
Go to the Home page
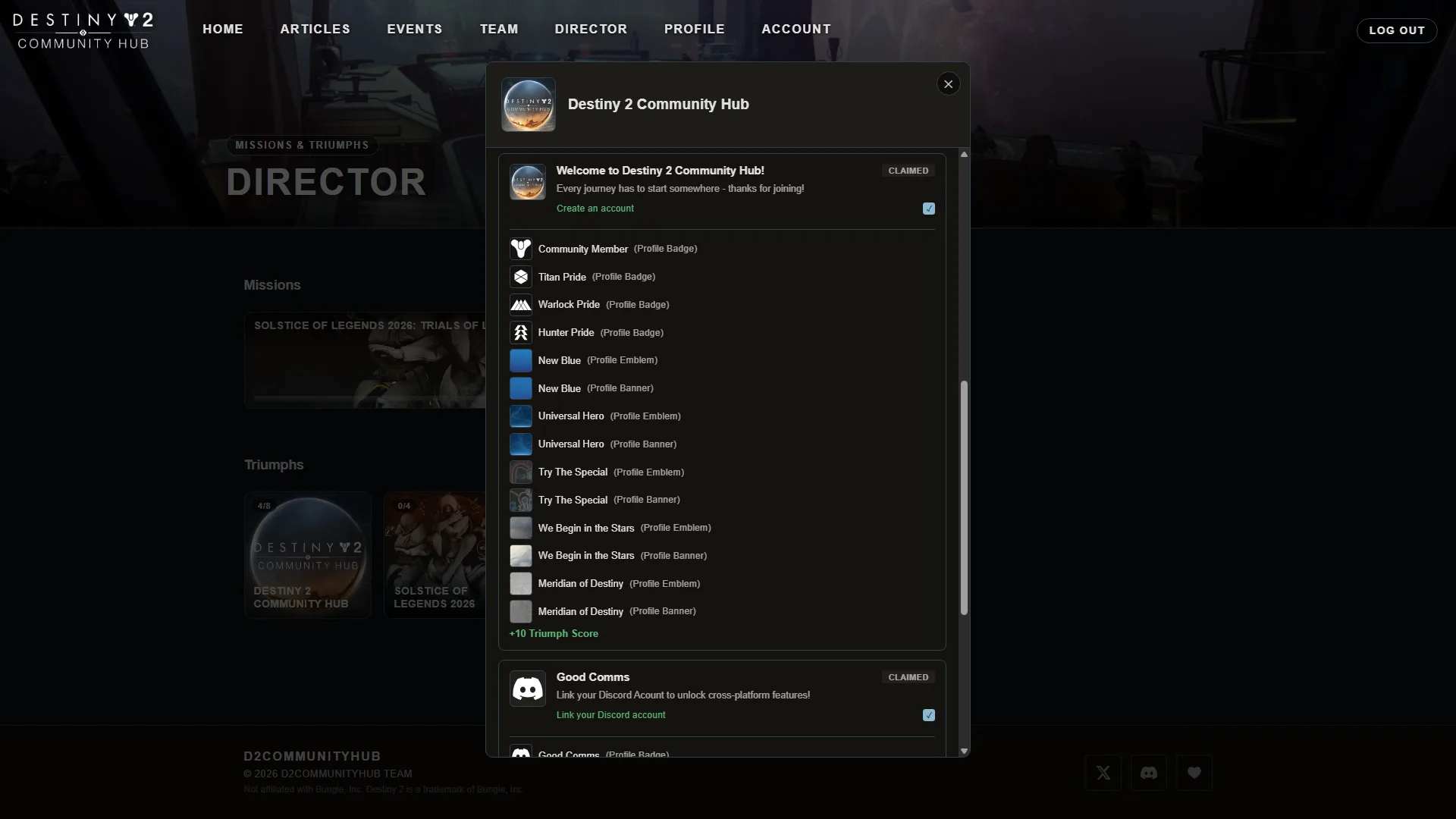(x=223, y=29)
